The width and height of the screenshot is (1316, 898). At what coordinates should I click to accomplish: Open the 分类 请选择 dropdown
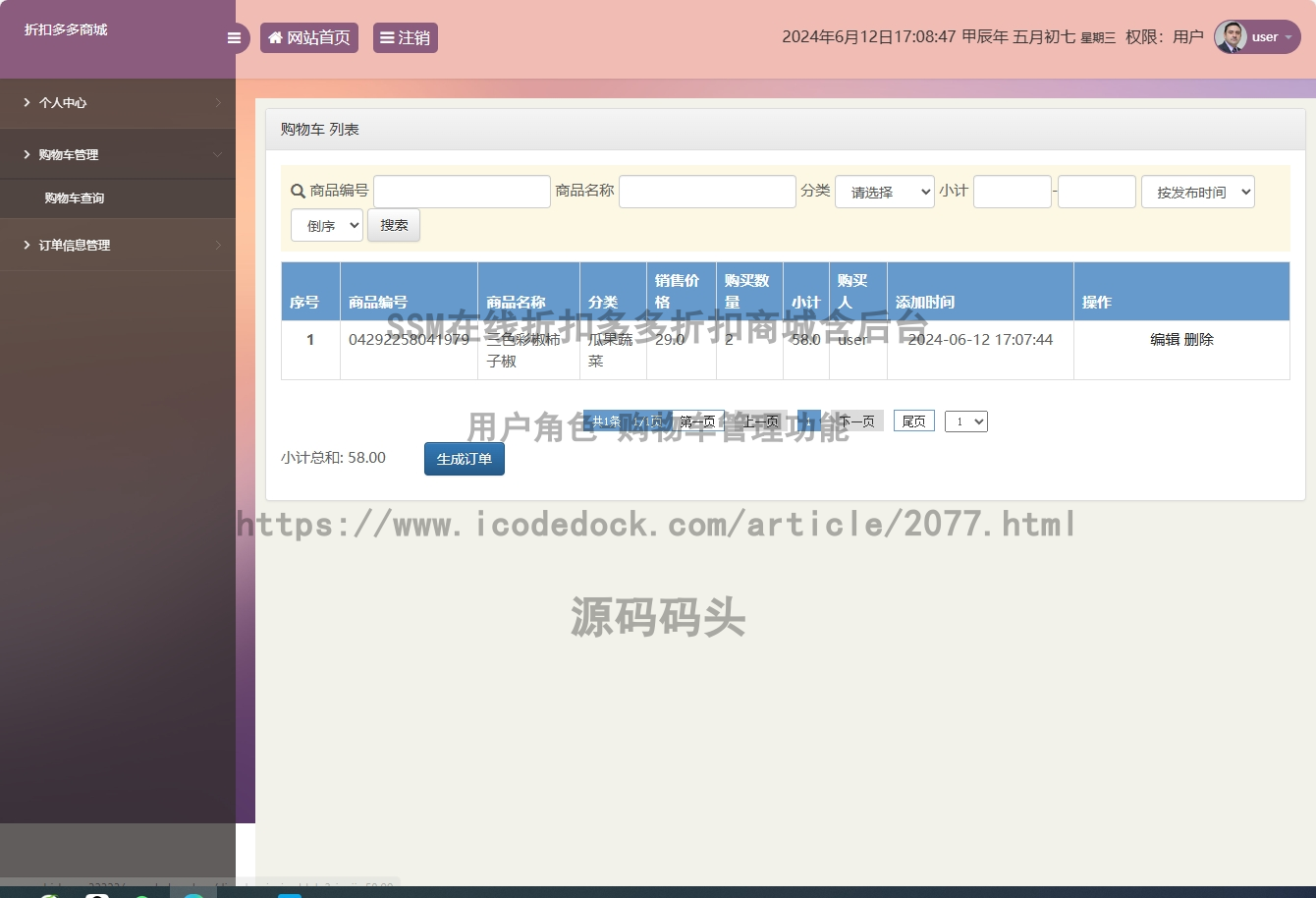point(884,192)
